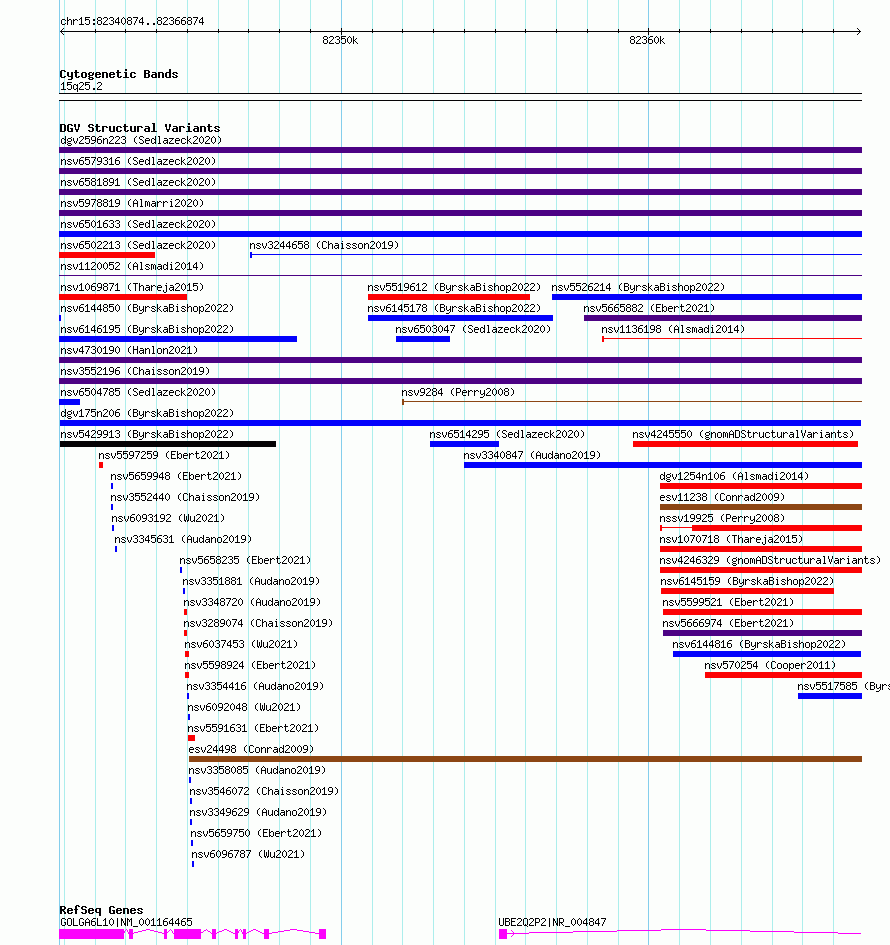
Task: Click the DGV Structural Variants track title
Action: (140, 128)
